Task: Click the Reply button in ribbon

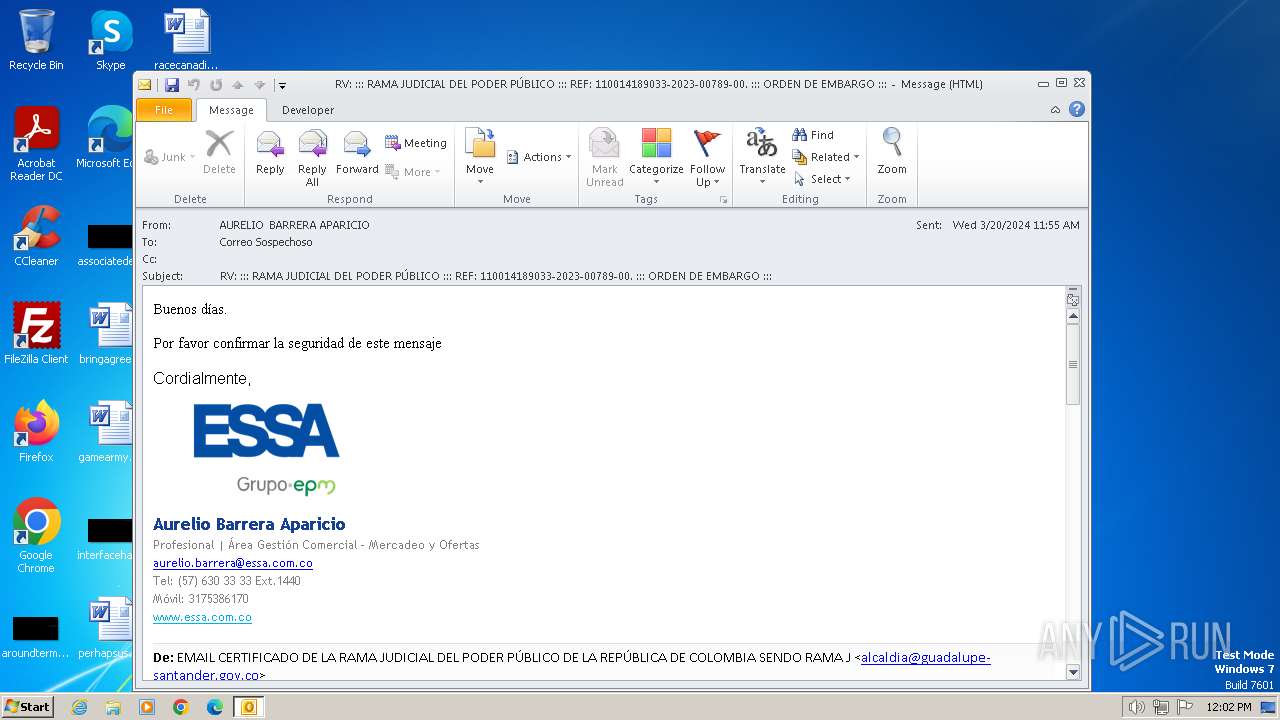Action: [270, 155]
